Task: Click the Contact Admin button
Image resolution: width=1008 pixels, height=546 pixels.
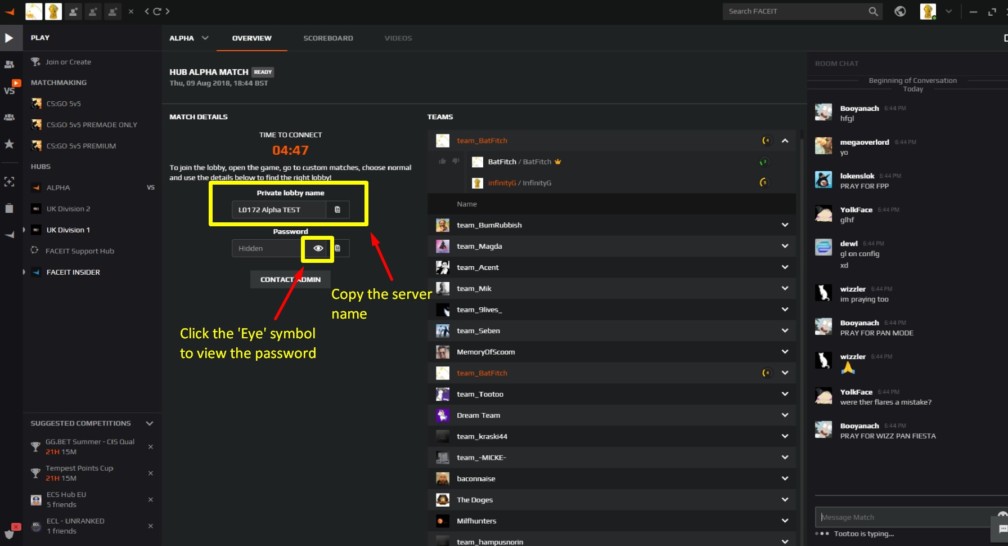Action: pyautogui.click(x=290, y=279)
